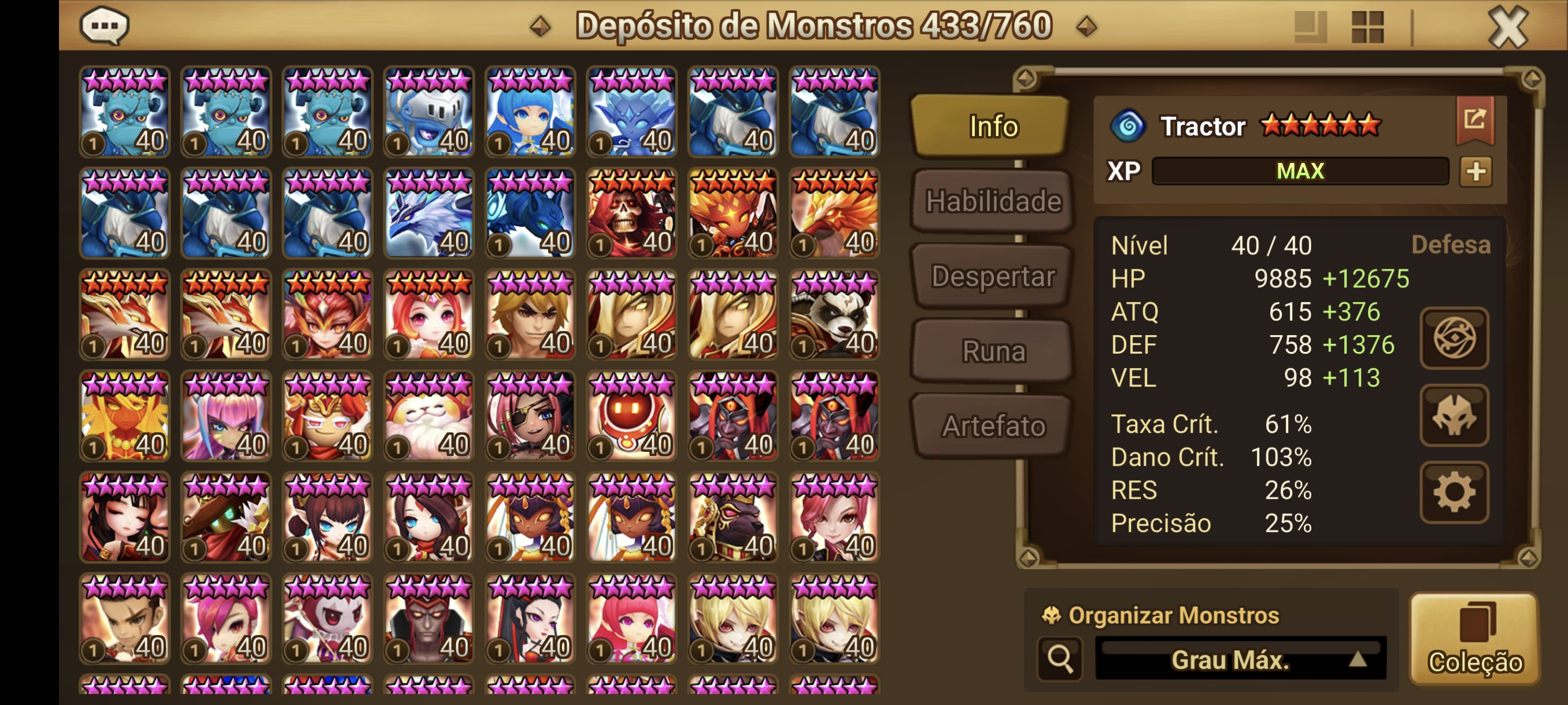The width and height of the screenshot is (1568, 705).
Task: Tap the monster mask icon button
Action: pyautogui.click(x=1454, y=415)
